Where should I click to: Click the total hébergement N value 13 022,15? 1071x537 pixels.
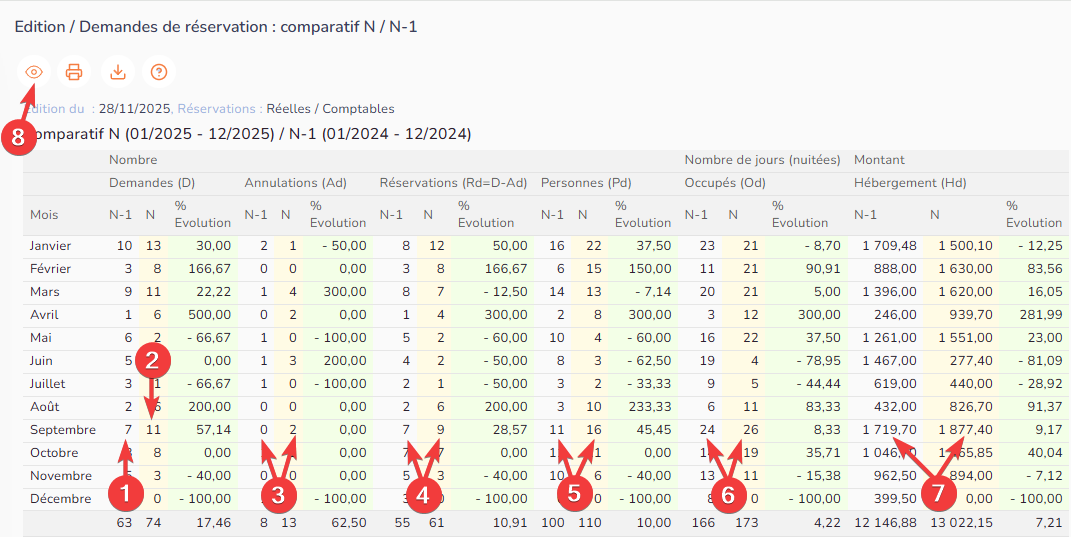pyautogui.click(x=959, y=522)
